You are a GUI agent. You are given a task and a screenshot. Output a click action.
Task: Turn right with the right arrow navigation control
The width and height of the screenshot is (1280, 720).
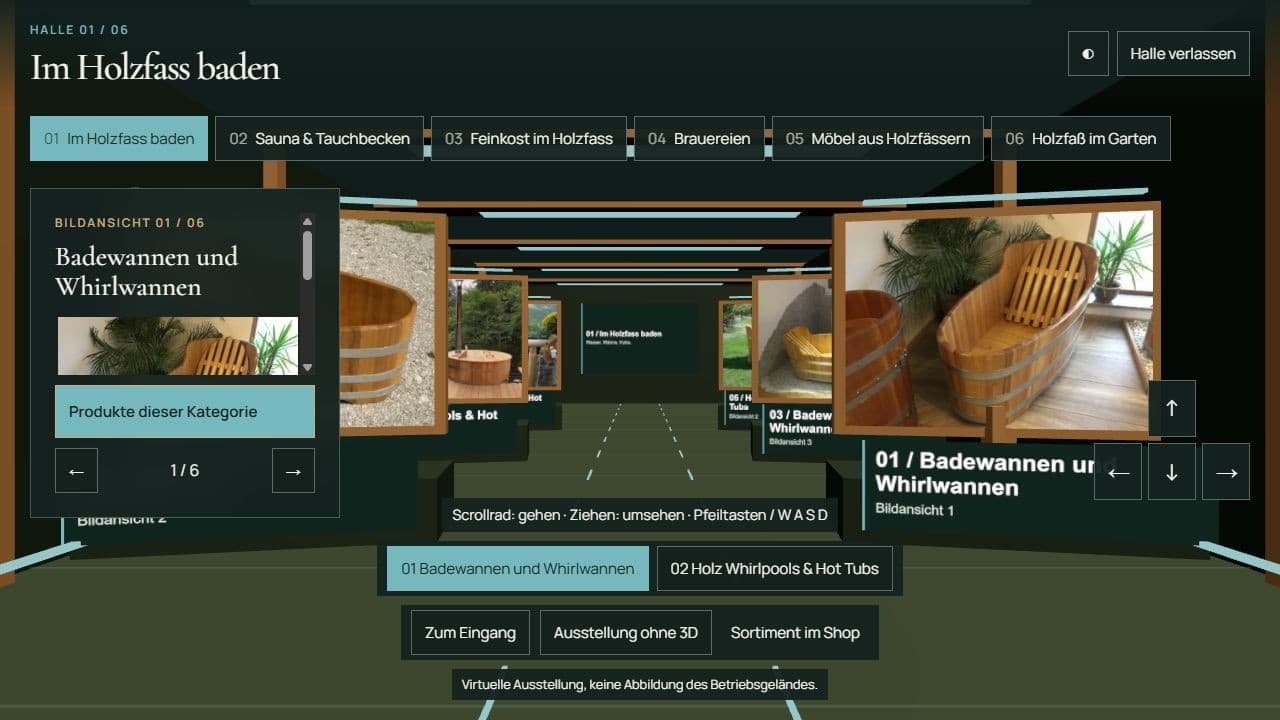click(1226, 472)
